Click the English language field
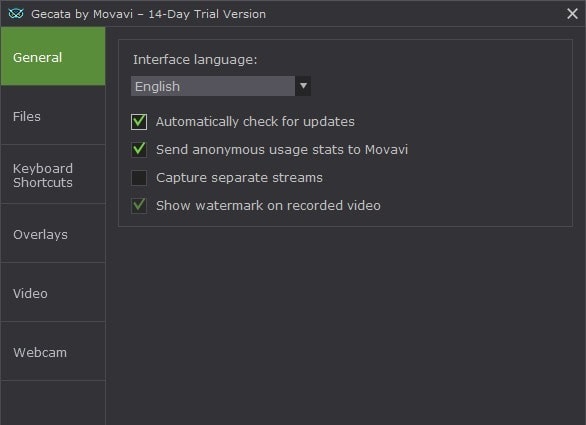The height and width of the screenshot is (425, 586). [213, 86]
